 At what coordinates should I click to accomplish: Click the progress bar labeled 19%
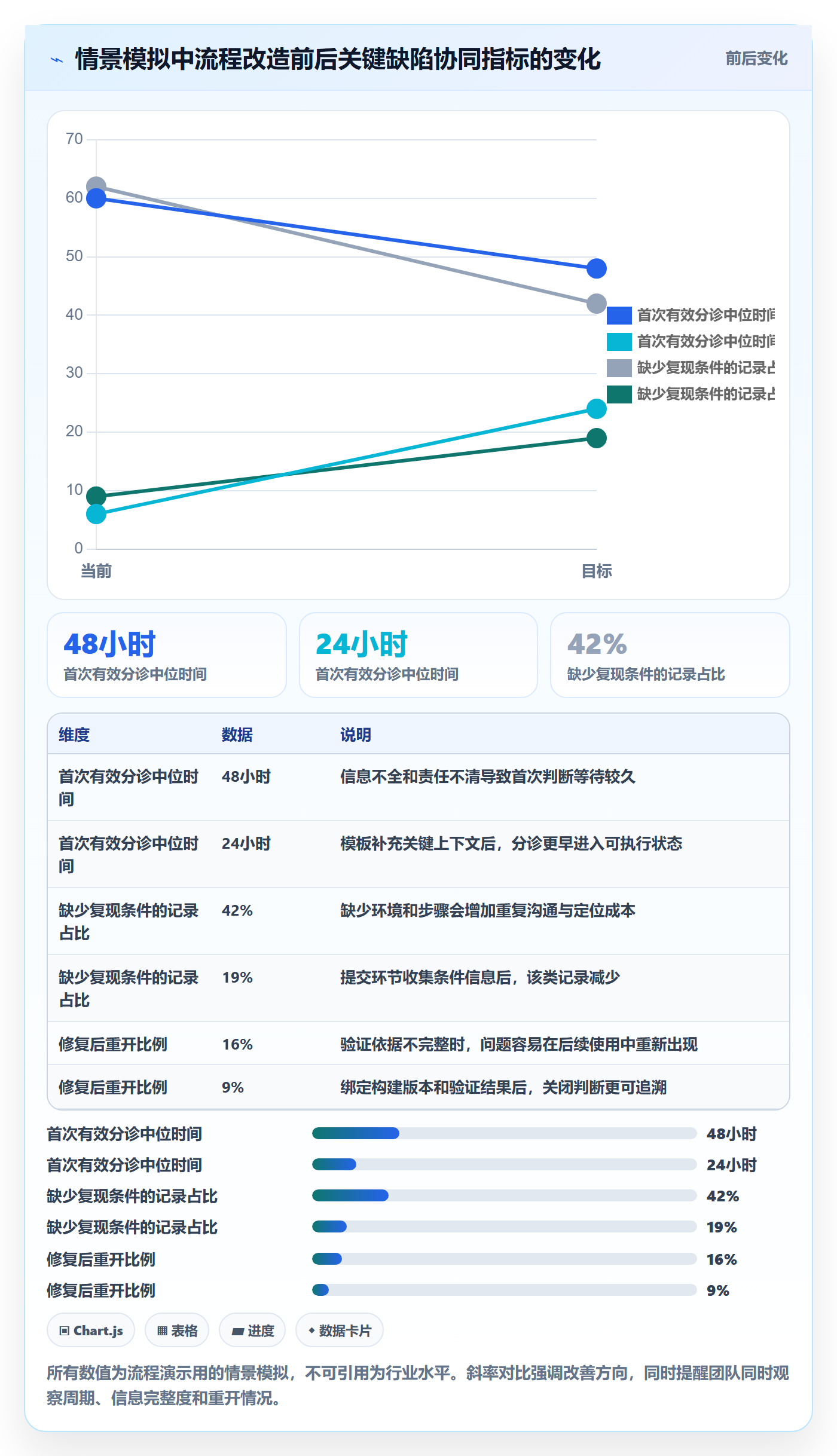504,1226
